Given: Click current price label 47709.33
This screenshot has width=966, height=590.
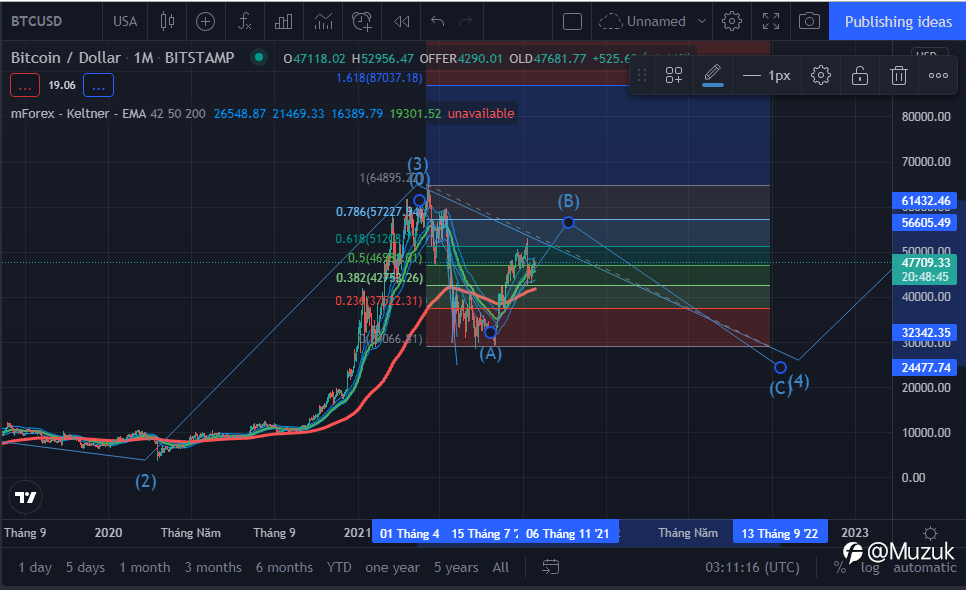Looking at the screenshot, I should click(925, 270).
